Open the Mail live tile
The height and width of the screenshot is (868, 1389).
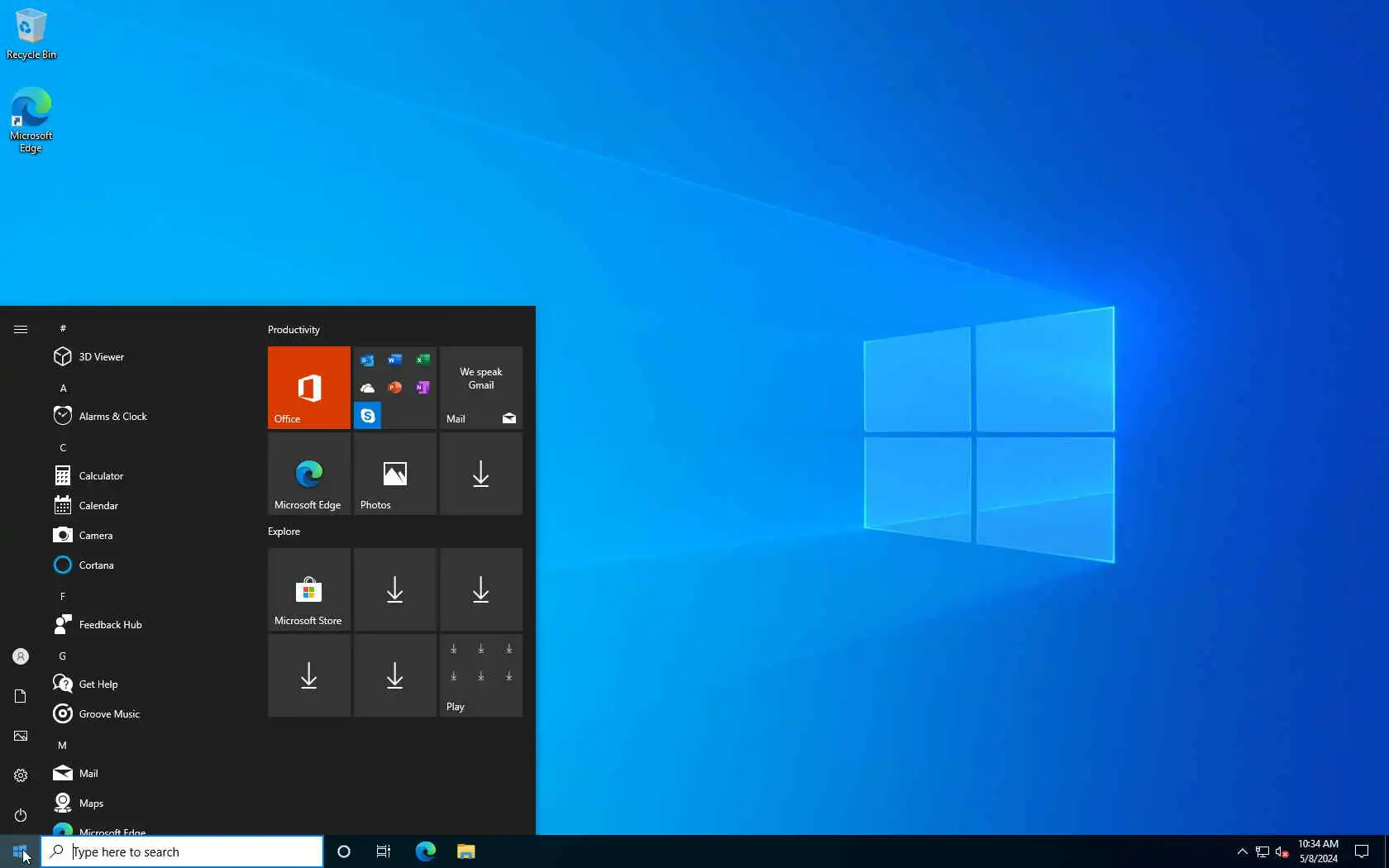[481, 388]
